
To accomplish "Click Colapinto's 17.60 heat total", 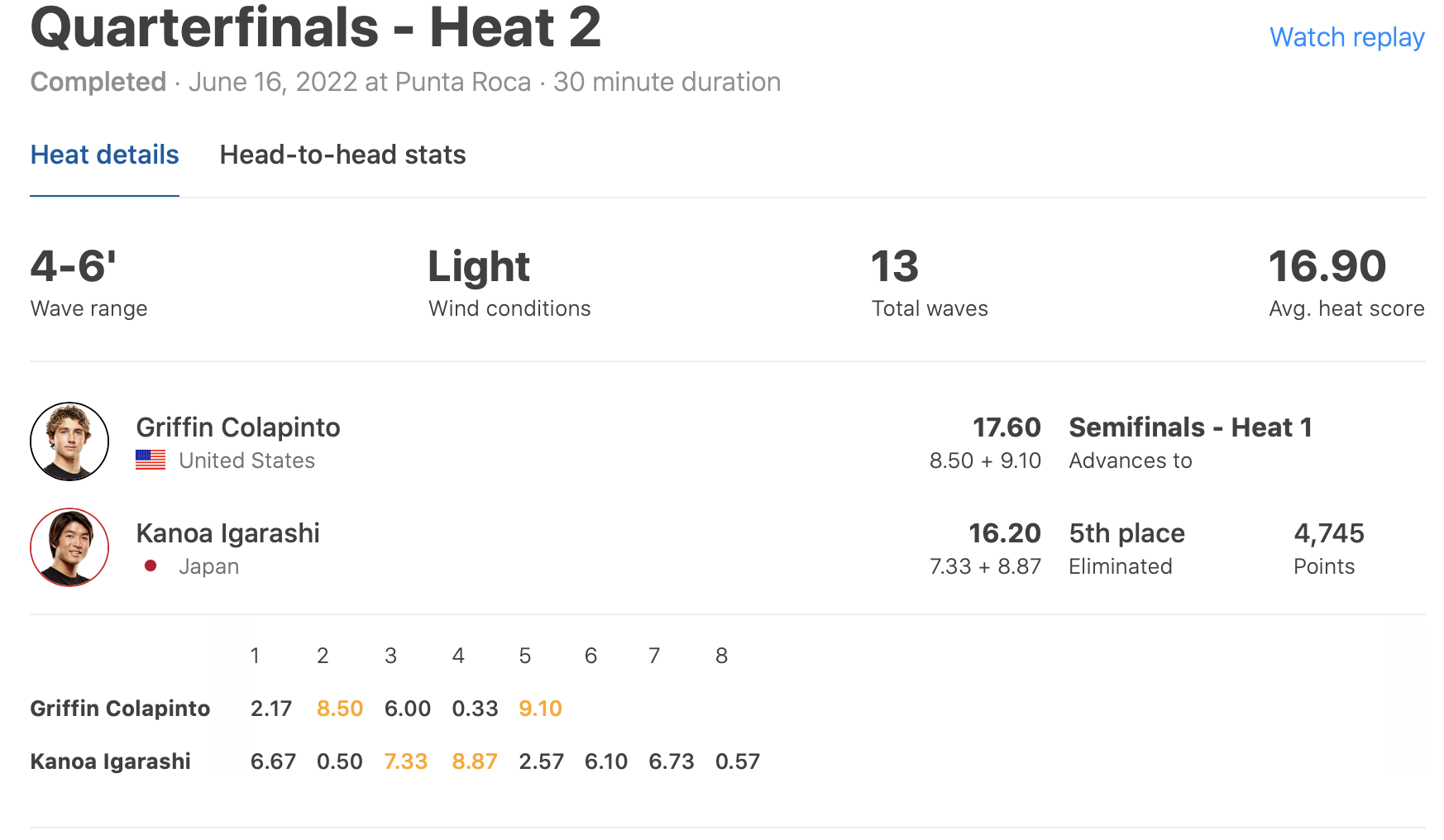I will pos(1006,427).
